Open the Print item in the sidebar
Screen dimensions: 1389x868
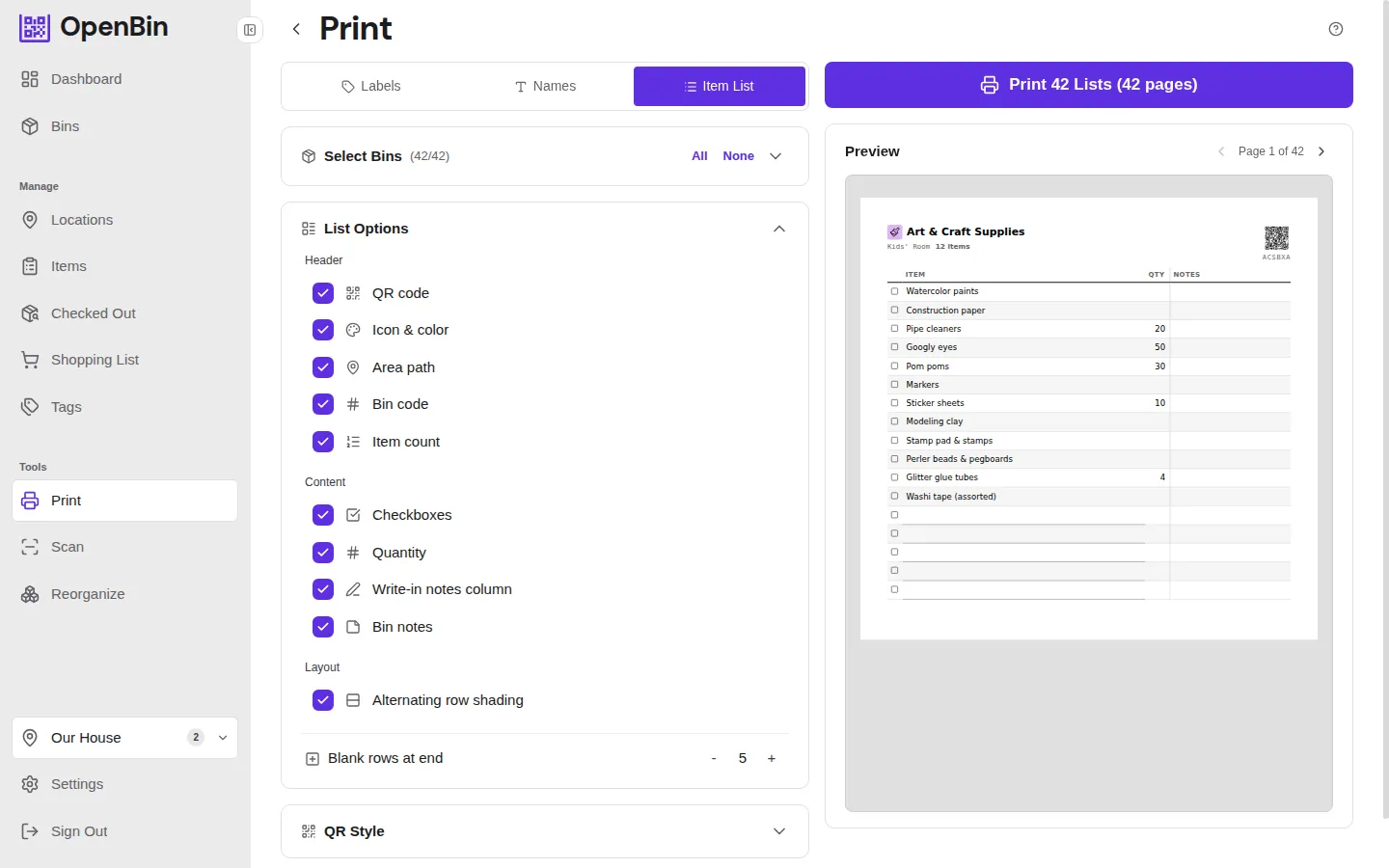point(125,501)
